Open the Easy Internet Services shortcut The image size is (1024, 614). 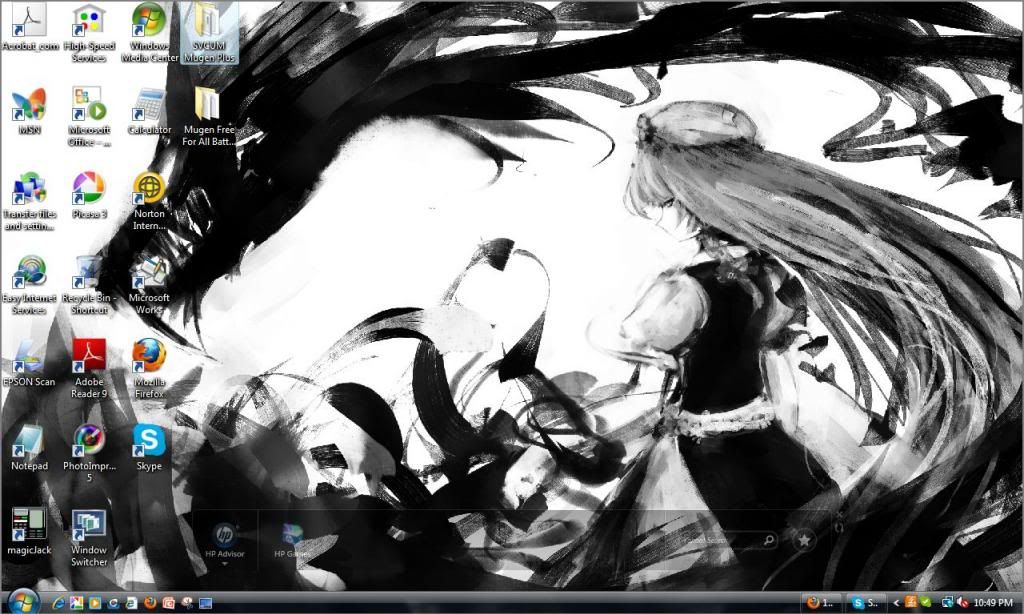[x=29, y=286]
